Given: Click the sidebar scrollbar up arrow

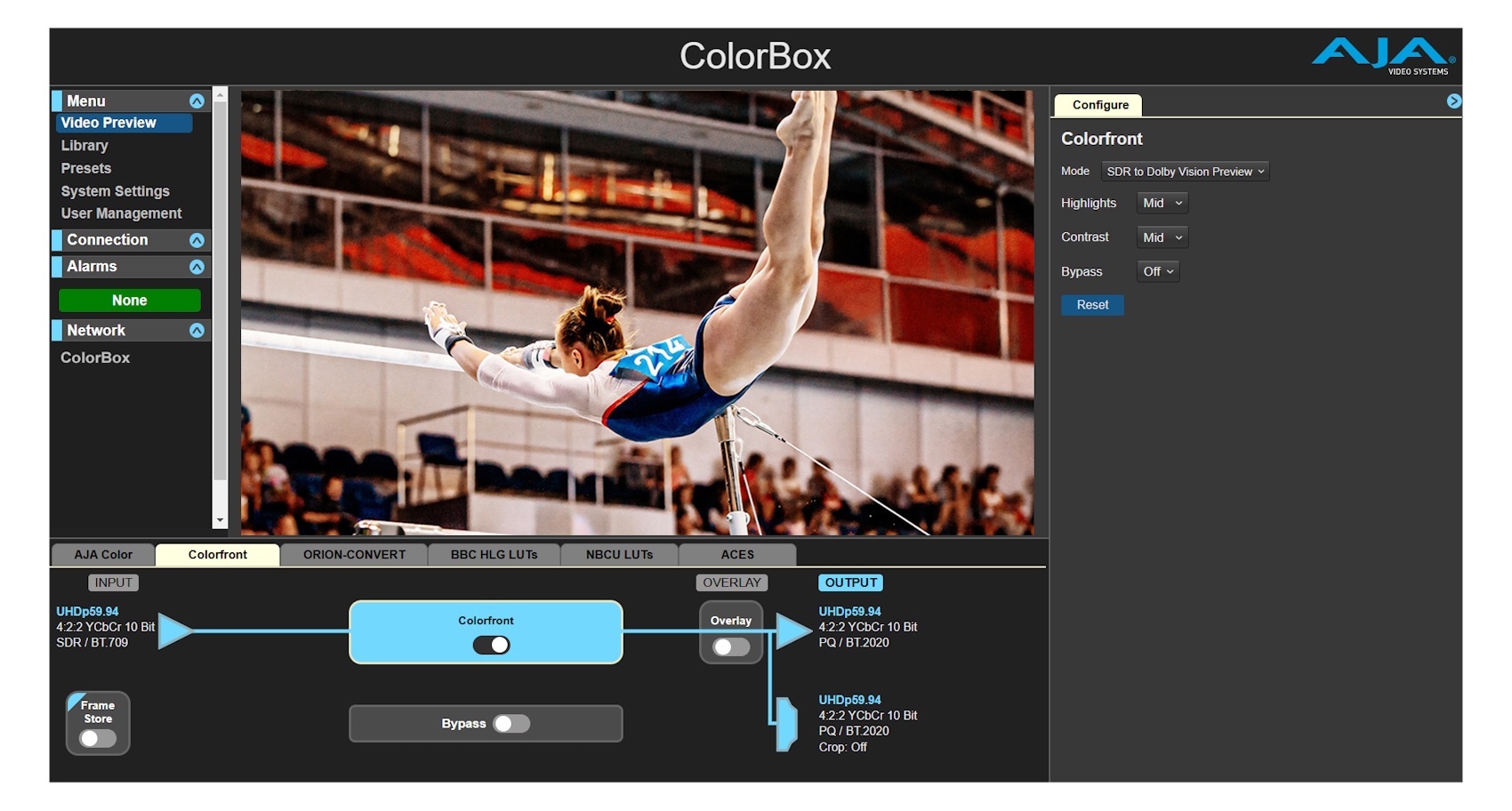Looking at the screenshot, I should coord(220,95).
